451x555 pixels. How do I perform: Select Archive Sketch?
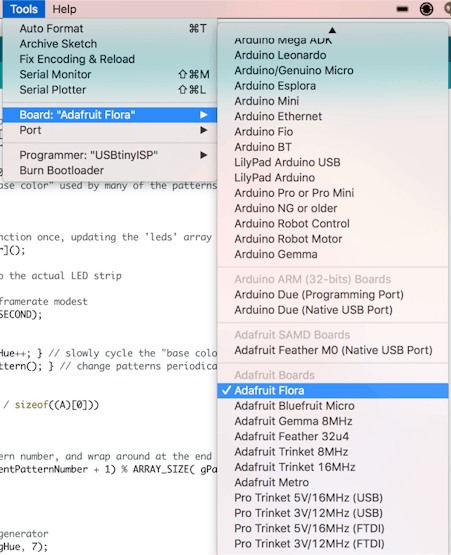(110, 44)
